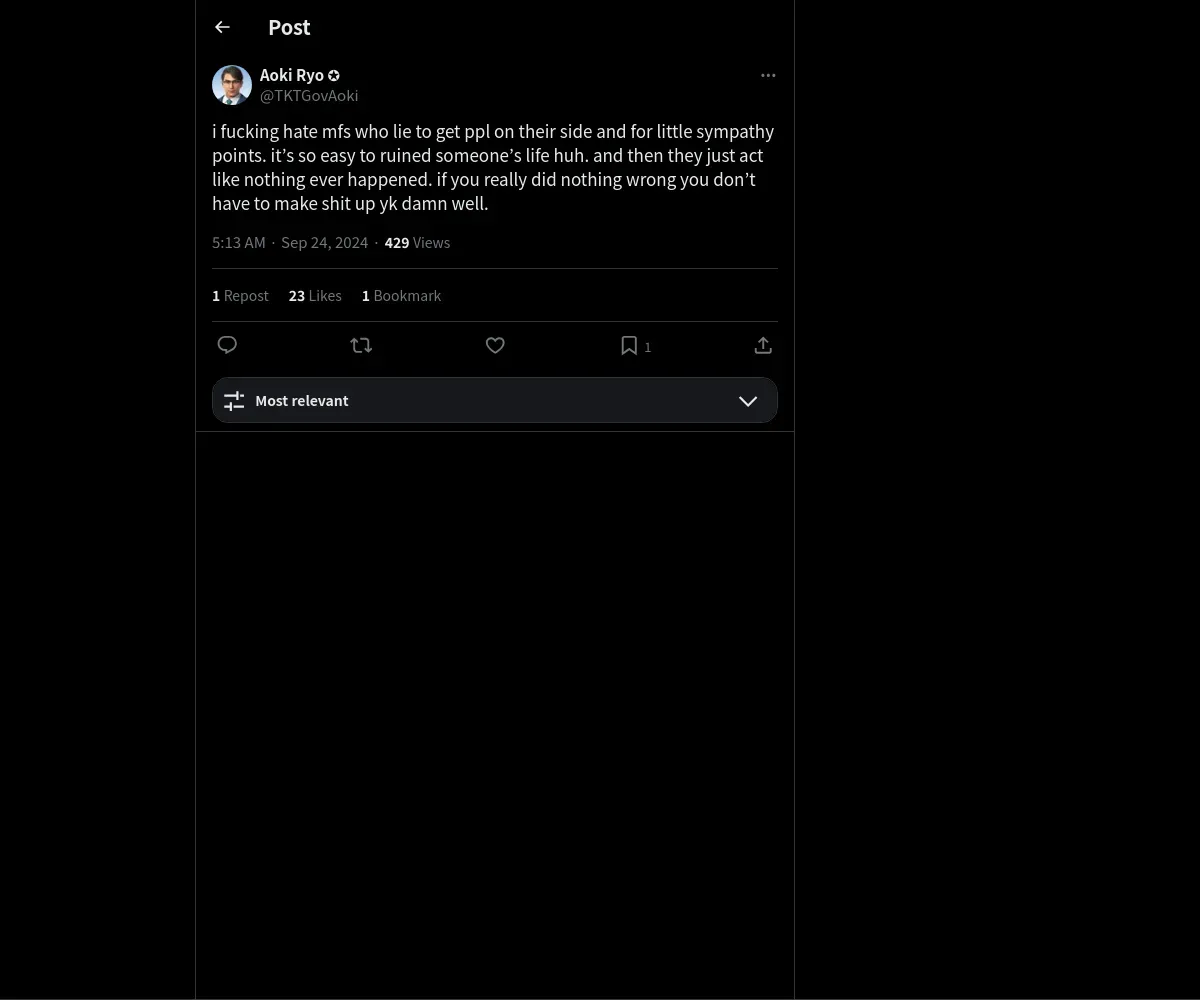
Task: Toggle the bookmark icon on the post
Action: [629, 345]
